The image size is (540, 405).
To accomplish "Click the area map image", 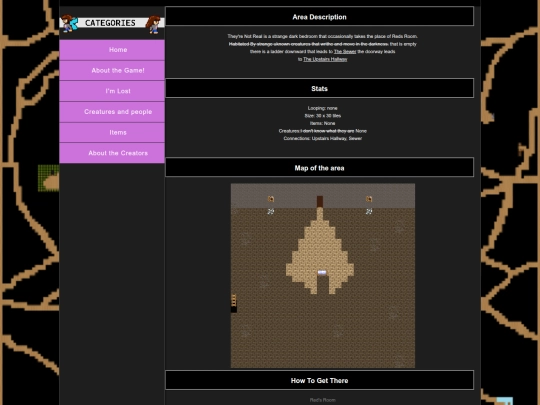I will point(323,276).
